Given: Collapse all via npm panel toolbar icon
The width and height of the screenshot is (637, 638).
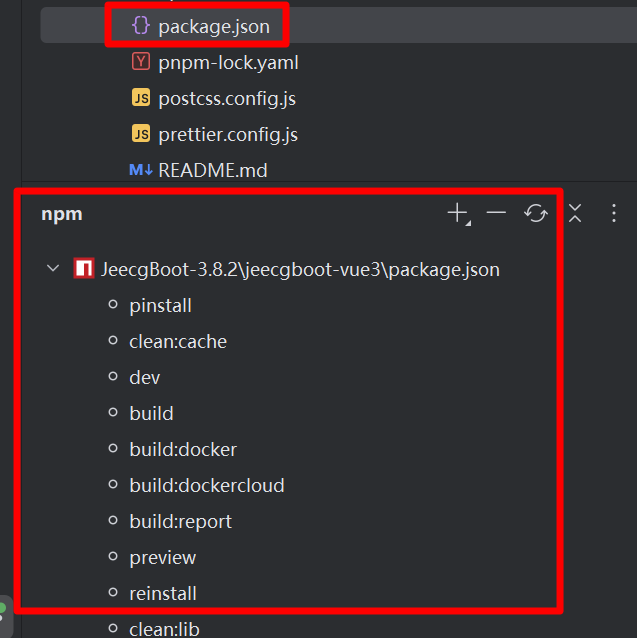Looking at the screenshot, I should point(575,213).
